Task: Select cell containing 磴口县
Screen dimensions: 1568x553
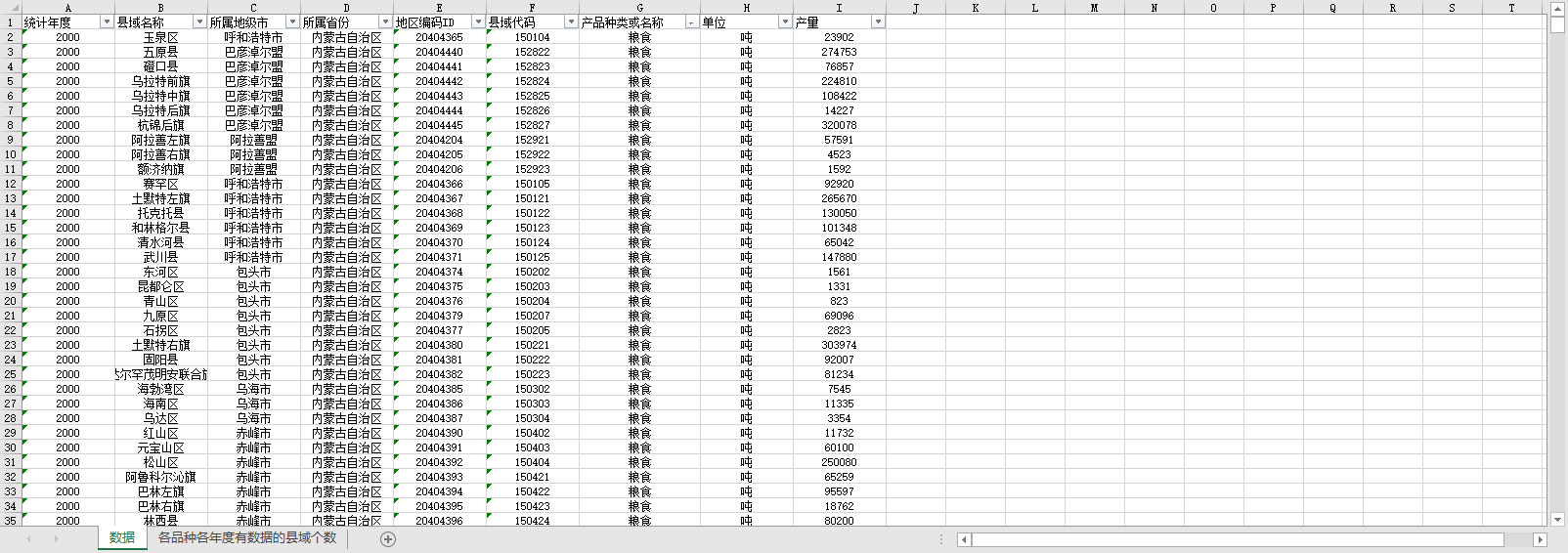Action: point(160,66)
